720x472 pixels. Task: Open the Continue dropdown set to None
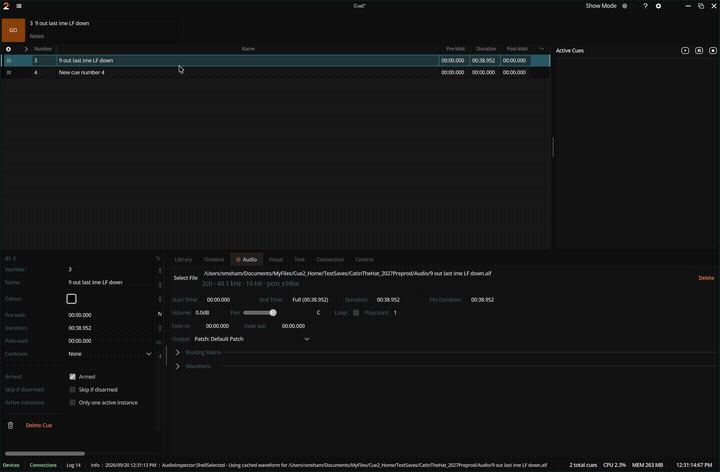click(109, 354)
